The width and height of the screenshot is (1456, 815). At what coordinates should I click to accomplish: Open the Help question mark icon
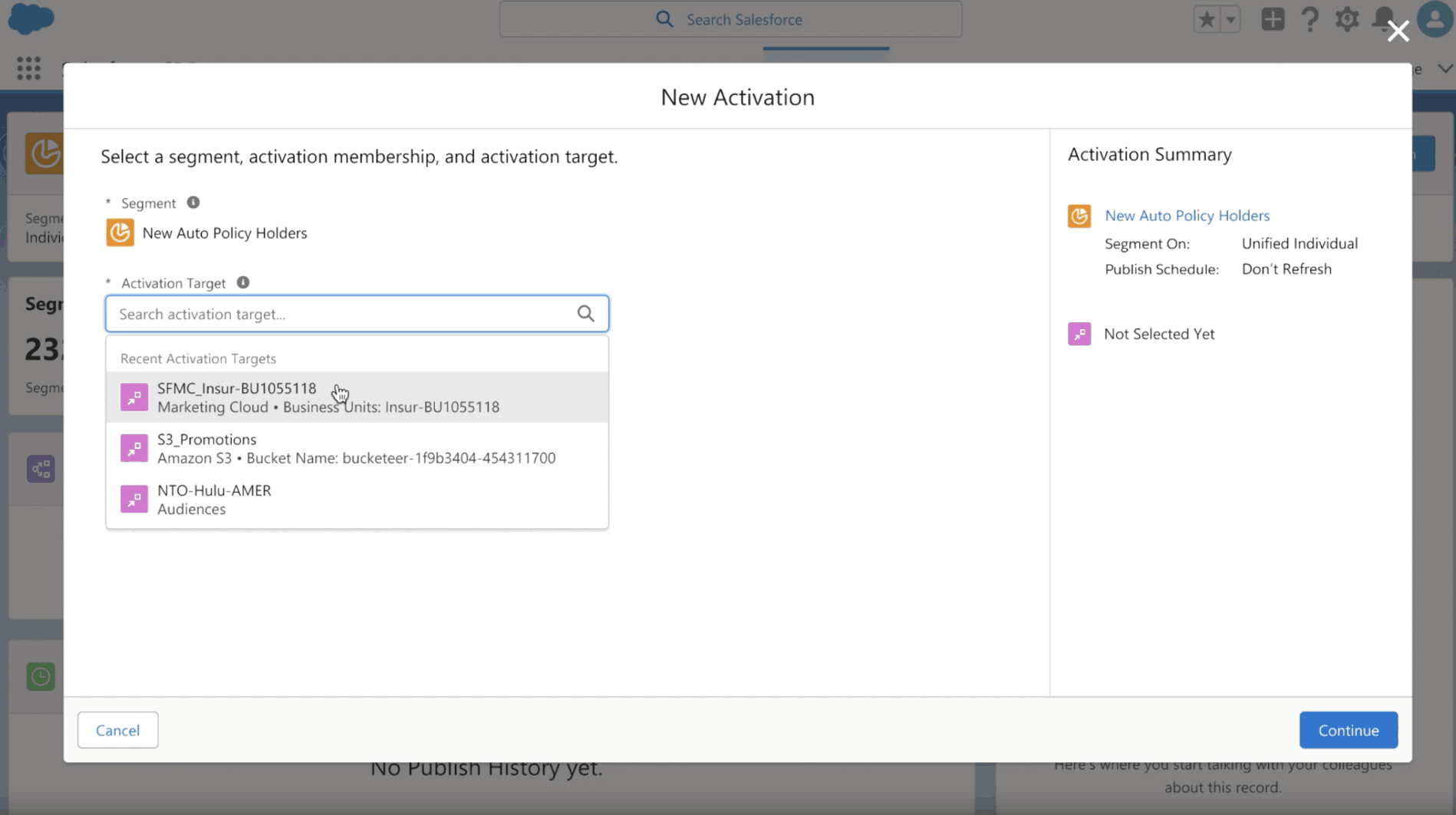pyautogui.click(x=1309, y=19)
